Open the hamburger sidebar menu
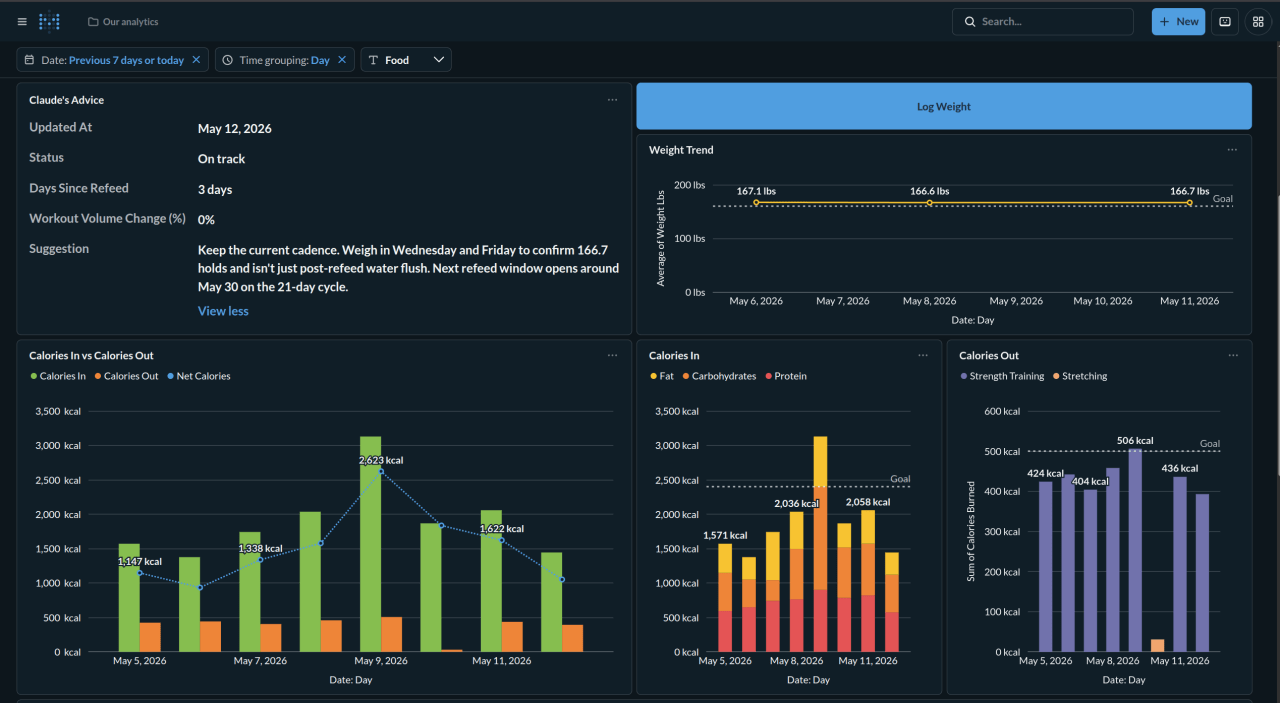This screenshot has height=703, width=1280. pos(22,21)
